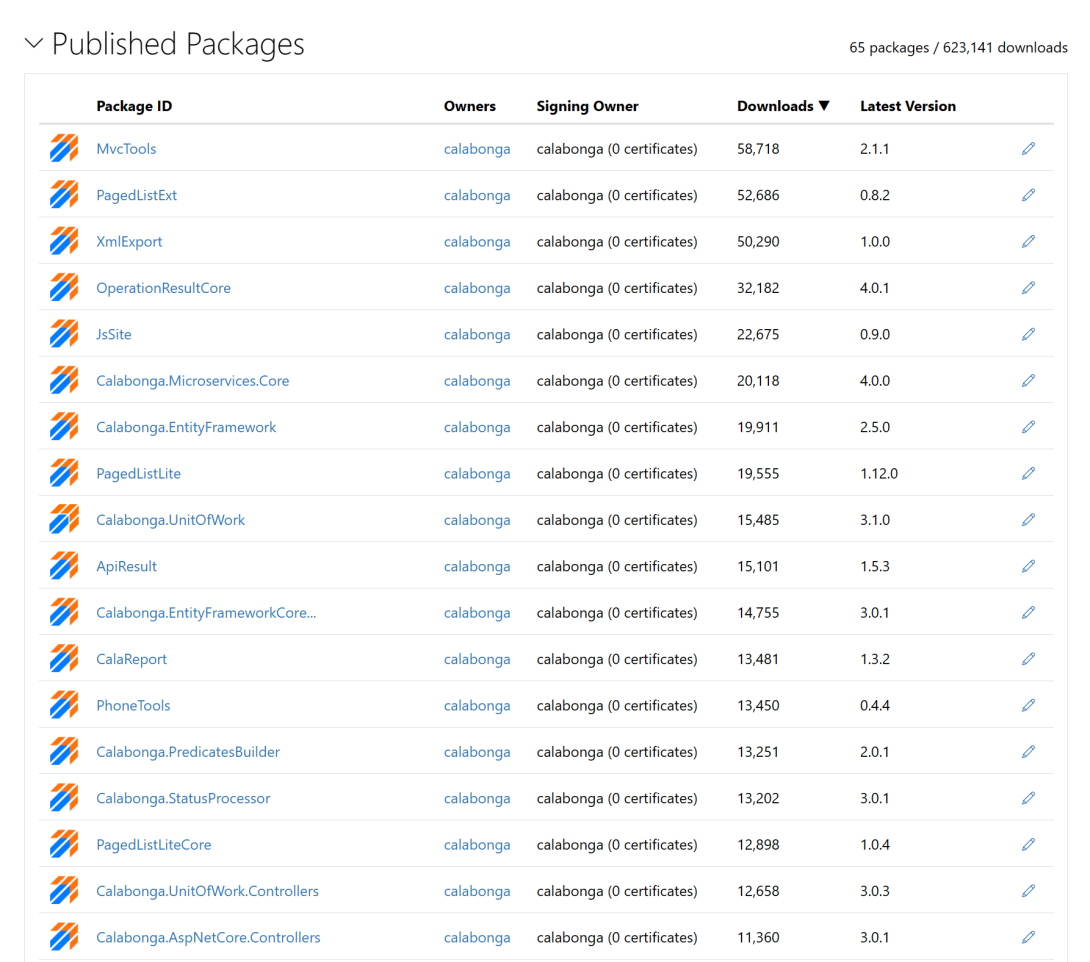
Task: Edit PhoneTools via its pencil icon
Action: pos(1028,705)
